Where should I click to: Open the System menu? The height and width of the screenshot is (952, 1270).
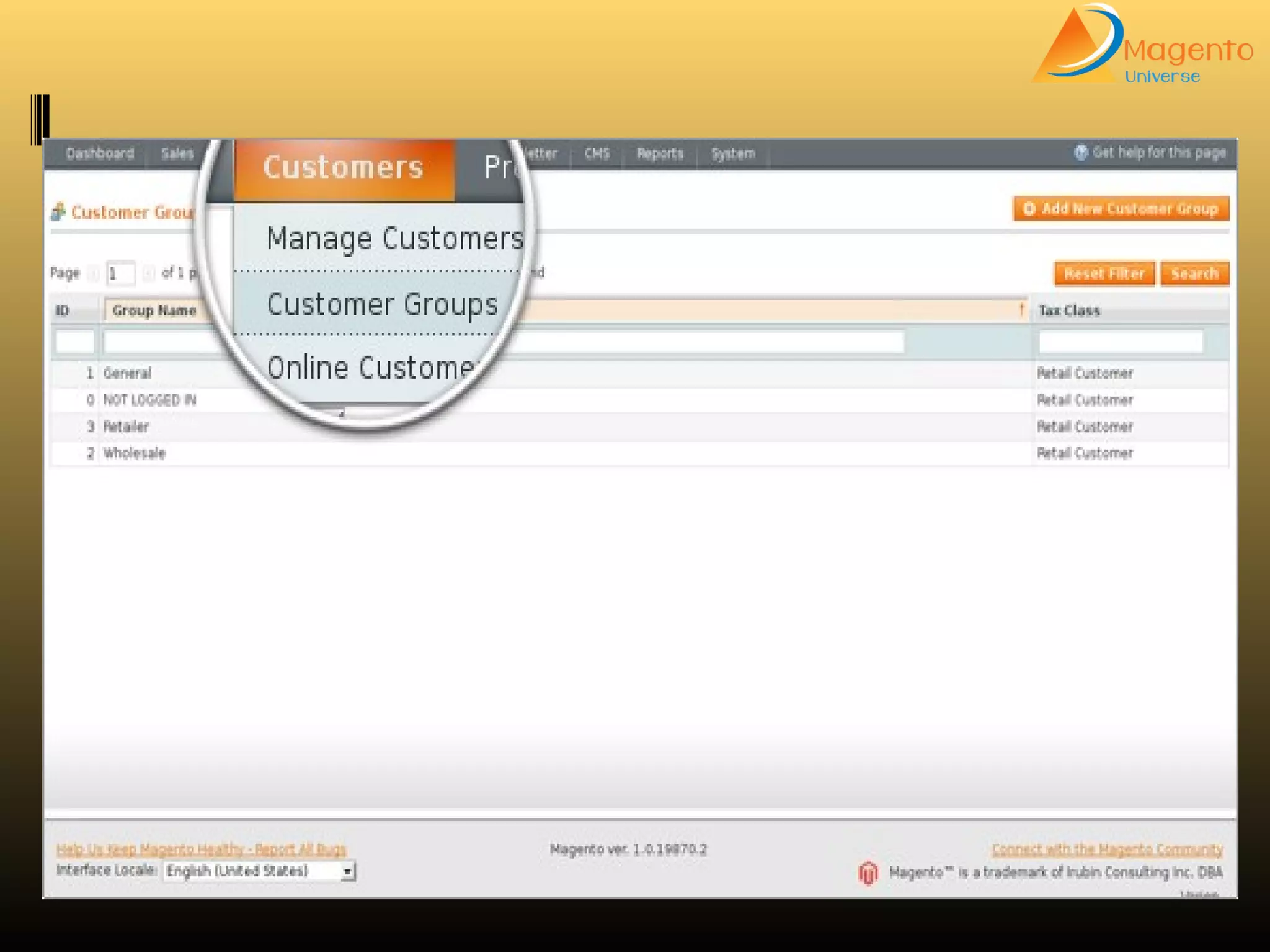[733, 154]
